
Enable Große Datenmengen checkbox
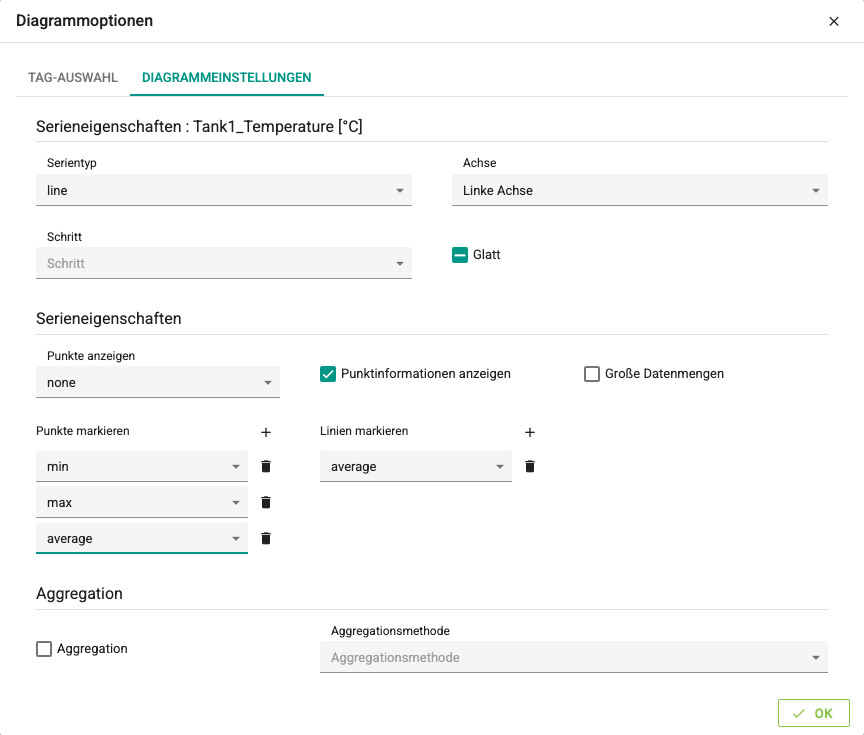coord(592,374)
